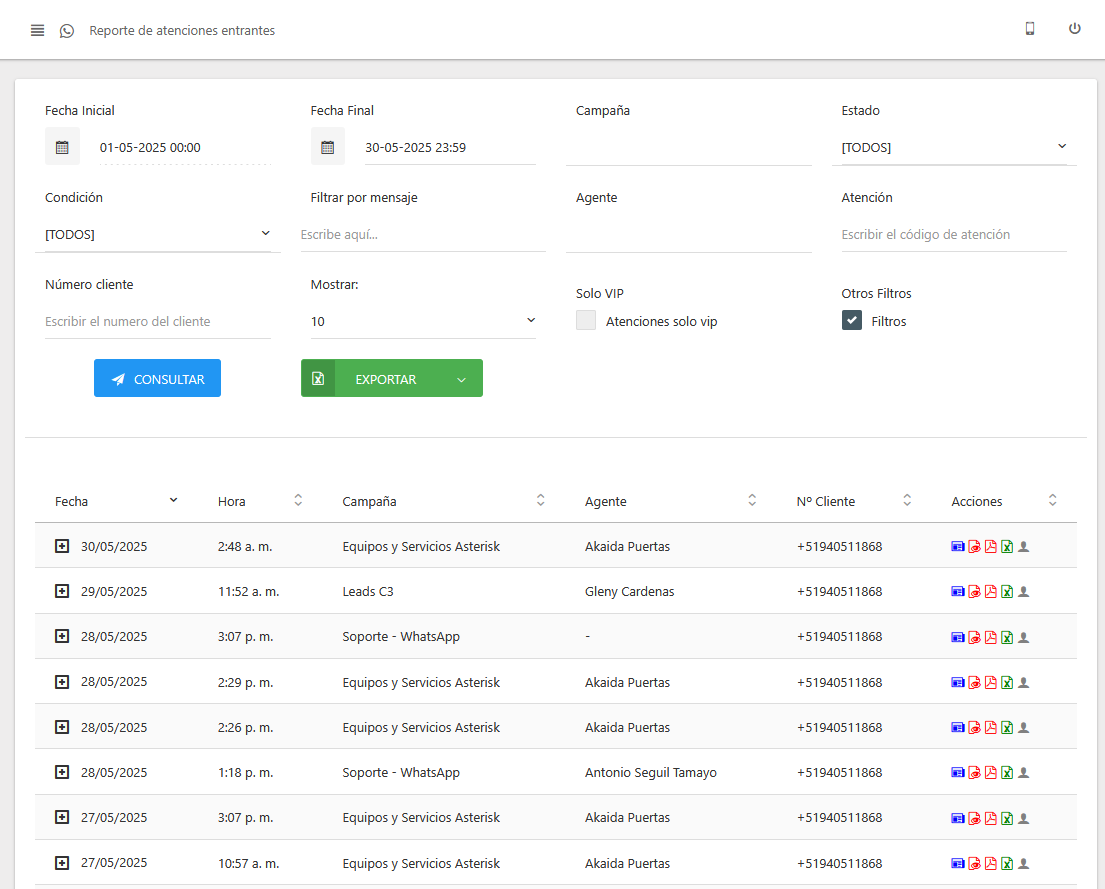Focus the Campaña filter field
The height and width of the screenshot is (889, 1105).
coord(689,147)
